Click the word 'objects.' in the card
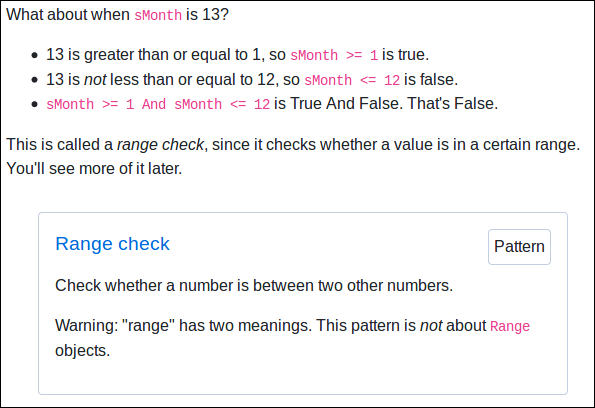This screenshot has height=408, width=595. pyautogui.click(x=82, y=351)
